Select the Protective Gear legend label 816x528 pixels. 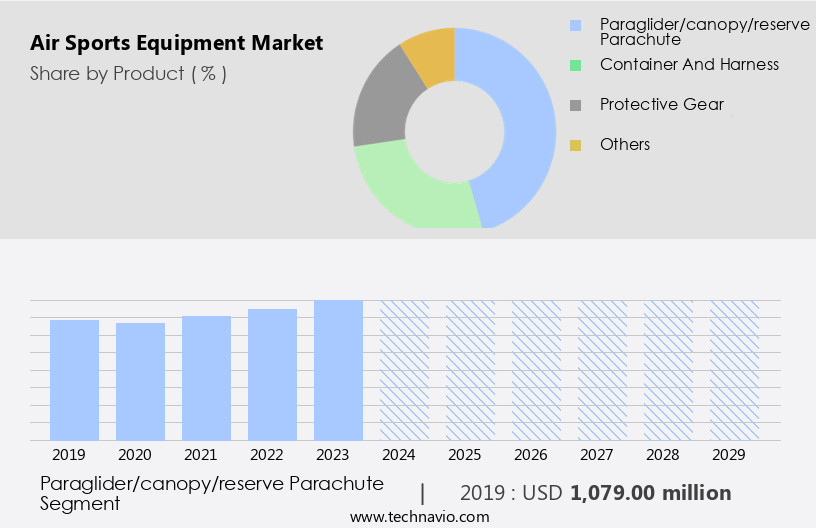pyautogui.click(x=661, y=104)
